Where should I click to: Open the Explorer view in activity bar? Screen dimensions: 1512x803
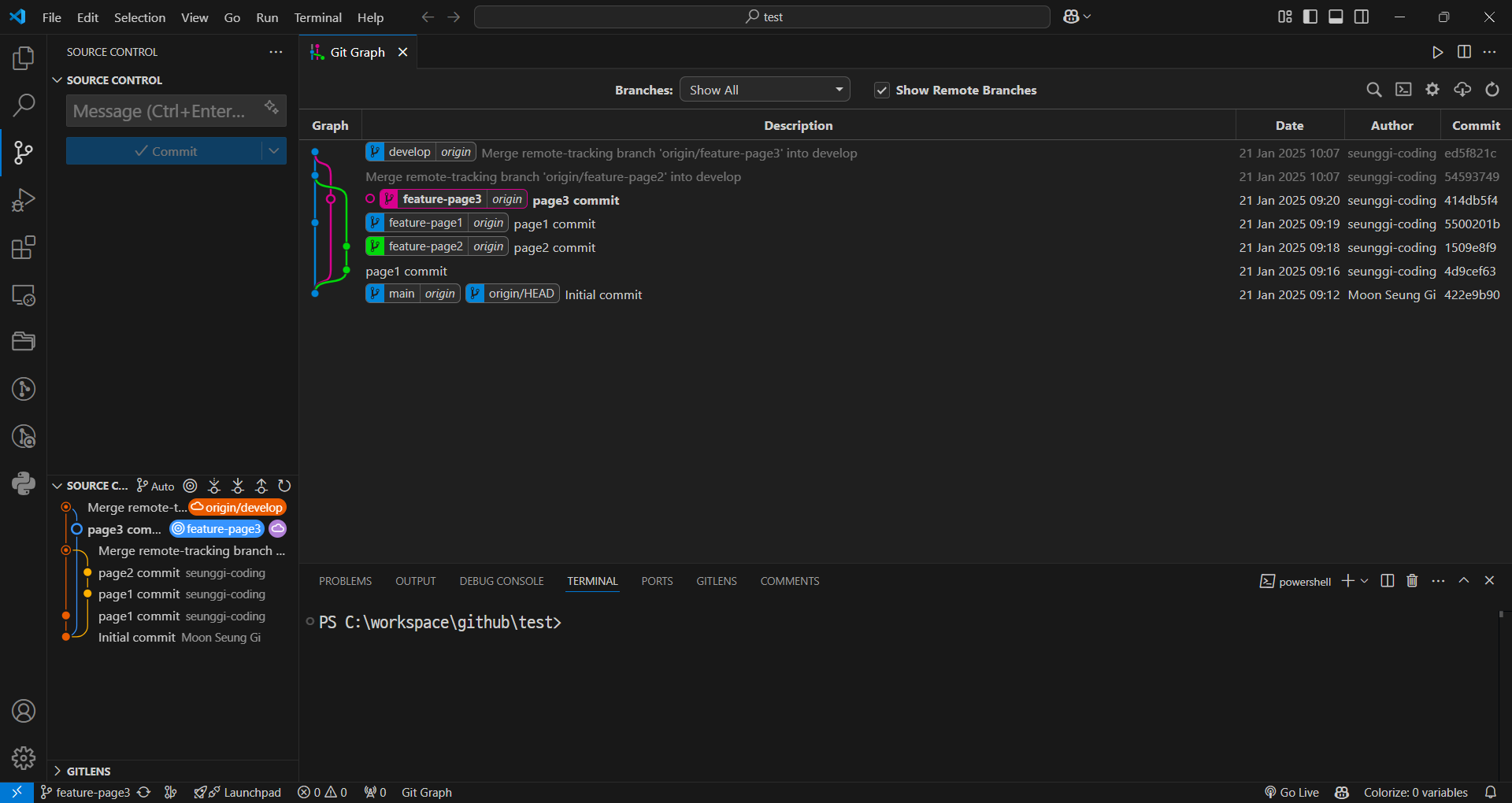[24, 57]
